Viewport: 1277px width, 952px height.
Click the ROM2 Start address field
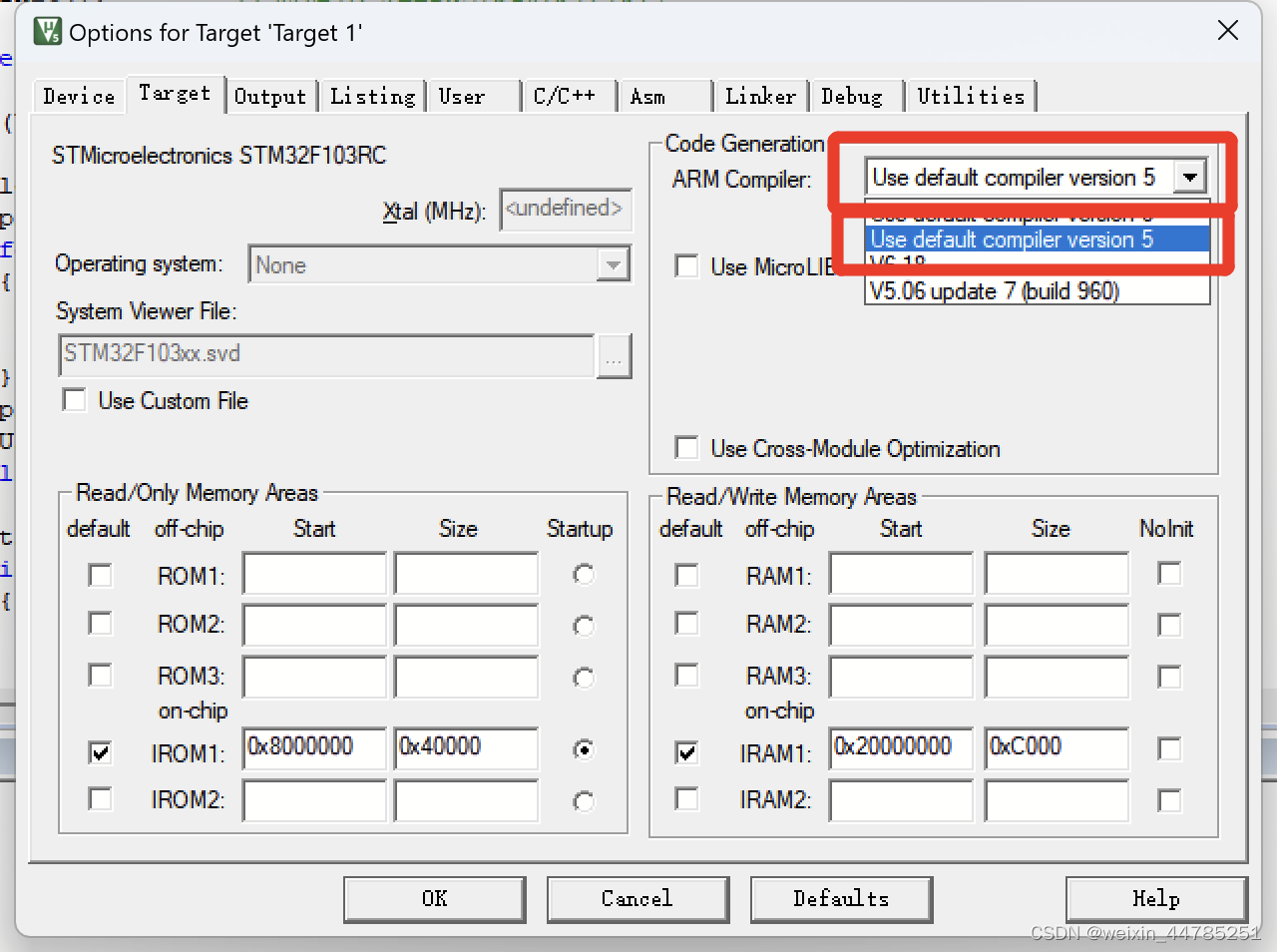[314, 625]
